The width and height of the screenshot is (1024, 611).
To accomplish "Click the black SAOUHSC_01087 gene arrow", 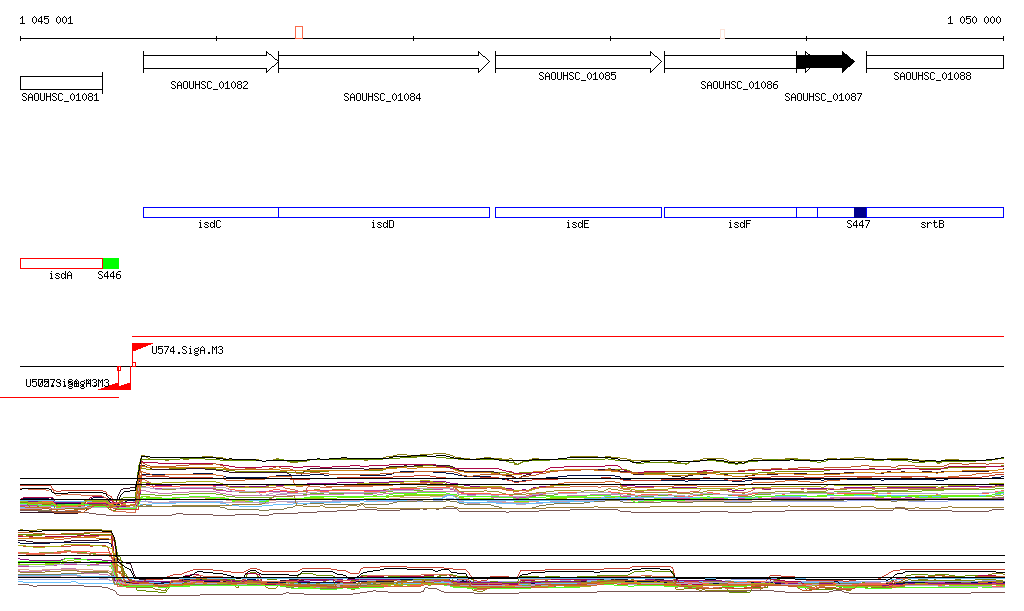I will [824, 62].
